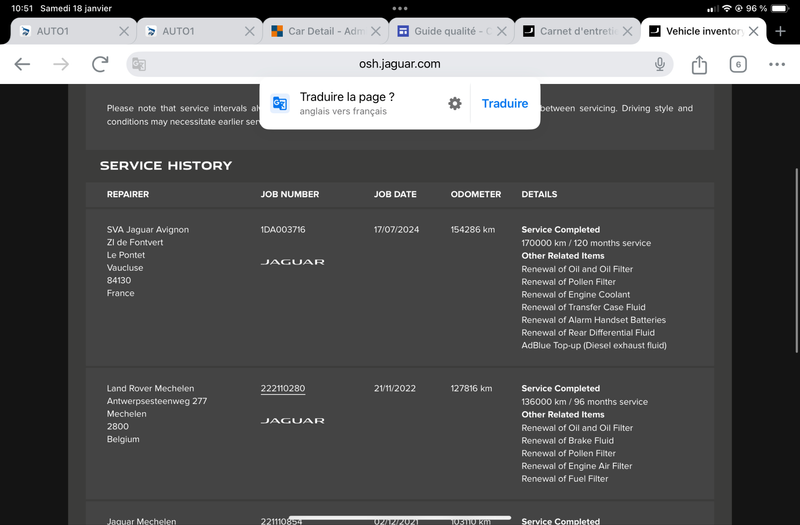Click odometer value 154286 km
The image size is (800, 525).
[472, 230]
